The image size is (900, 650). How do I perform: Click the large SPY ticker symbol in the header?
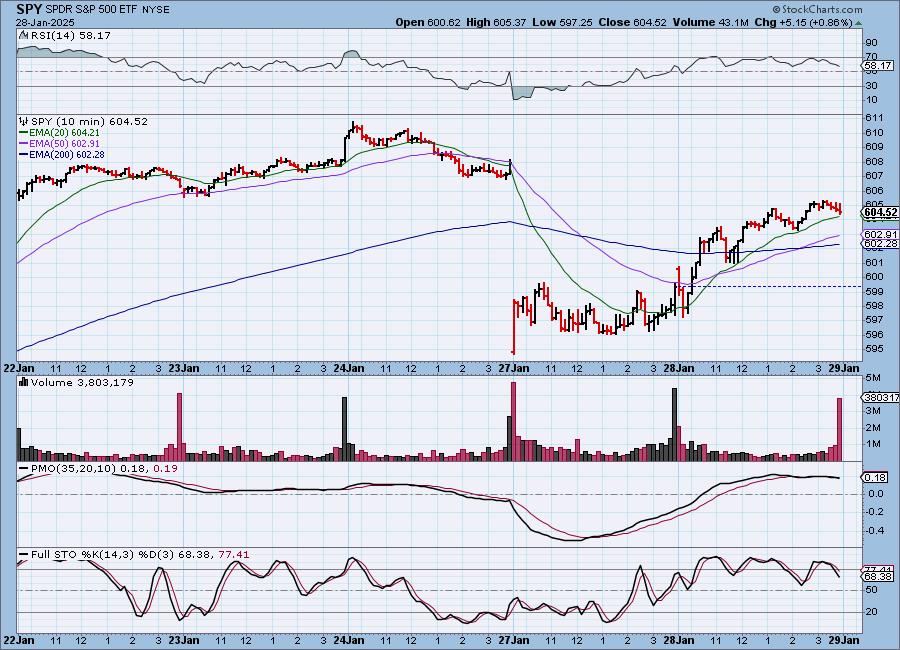click(x=29, y=10)
